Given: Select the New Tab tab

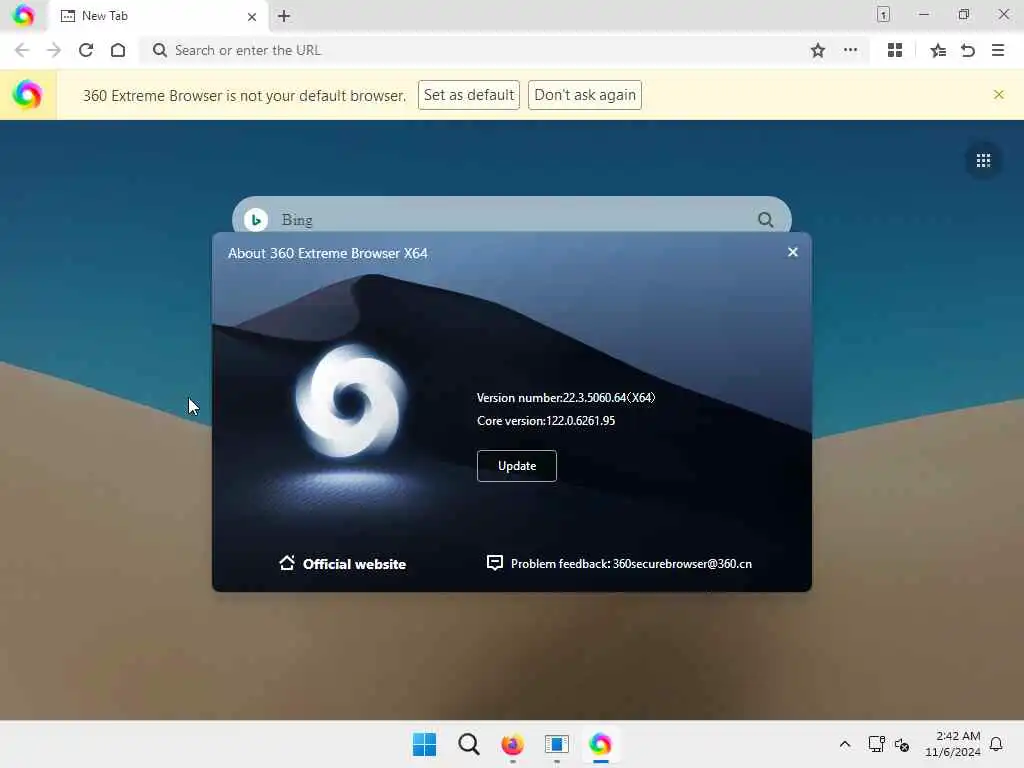Looking at the screenshot, I should [159, 16].
